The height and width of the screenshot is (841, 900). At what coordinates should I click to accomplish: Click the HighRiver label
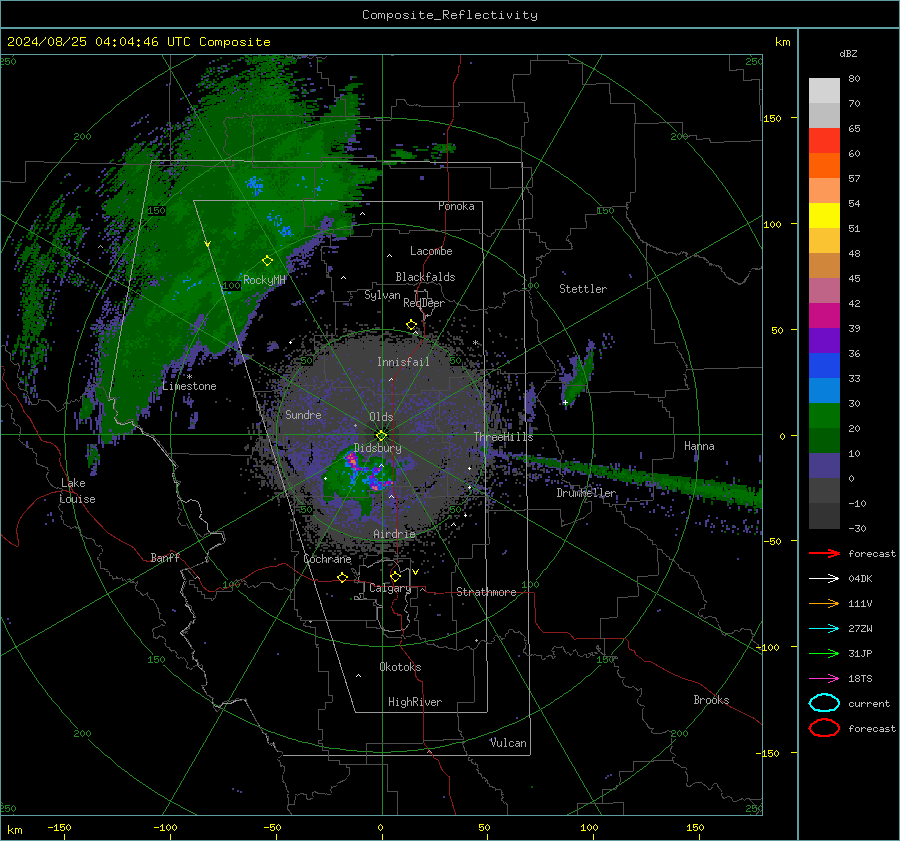point(415,702)
